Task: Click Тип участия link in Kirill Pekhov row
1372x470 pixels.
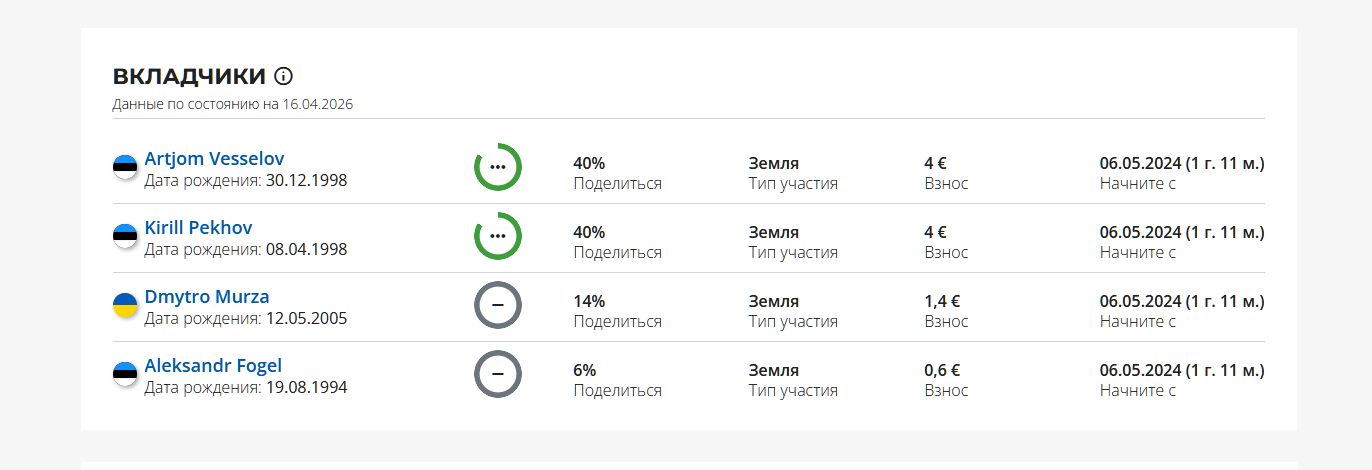Action: point(793,252)
